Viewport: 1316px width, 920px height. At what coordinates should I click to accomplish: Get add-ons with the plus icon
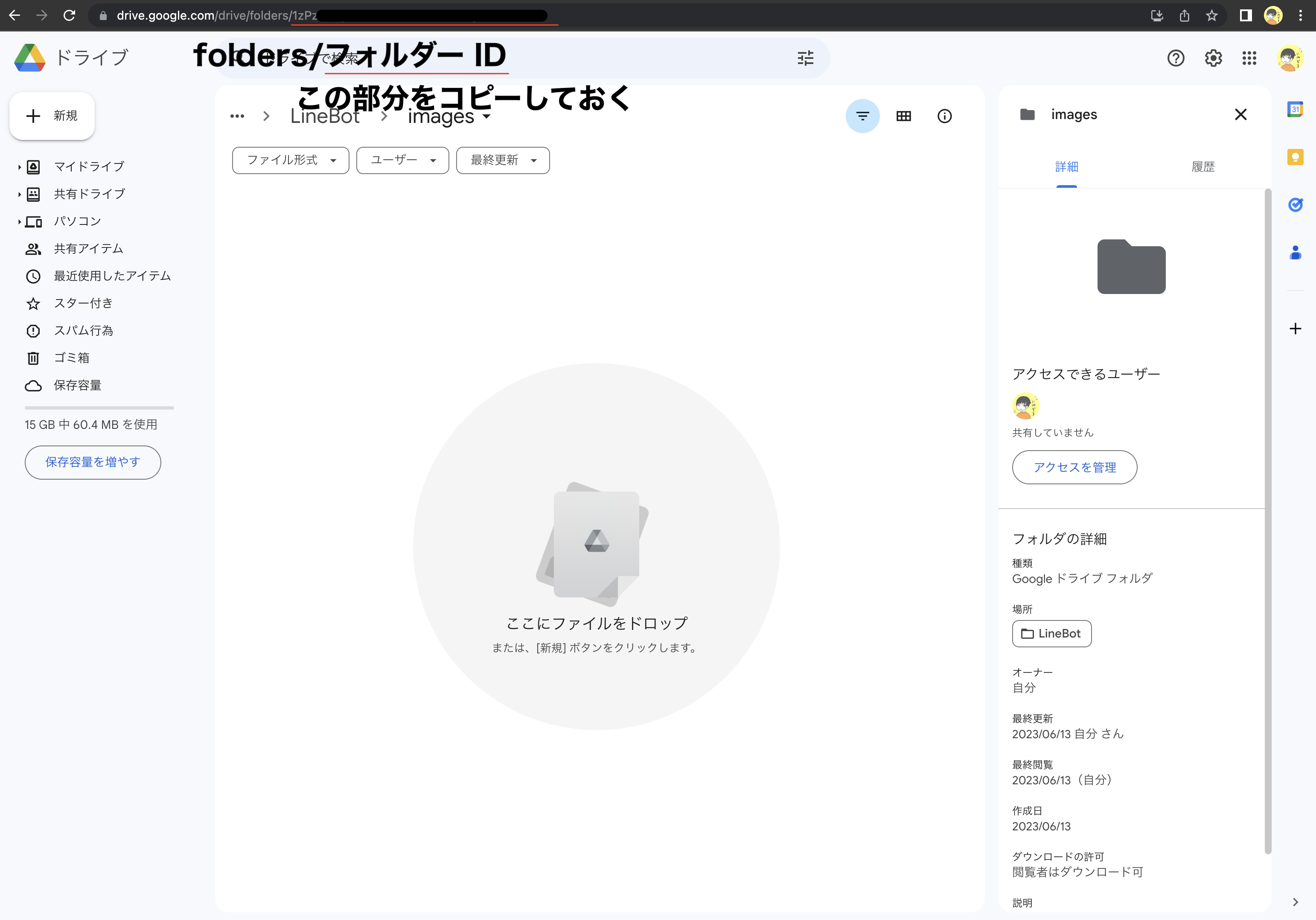coord(1296,329)
